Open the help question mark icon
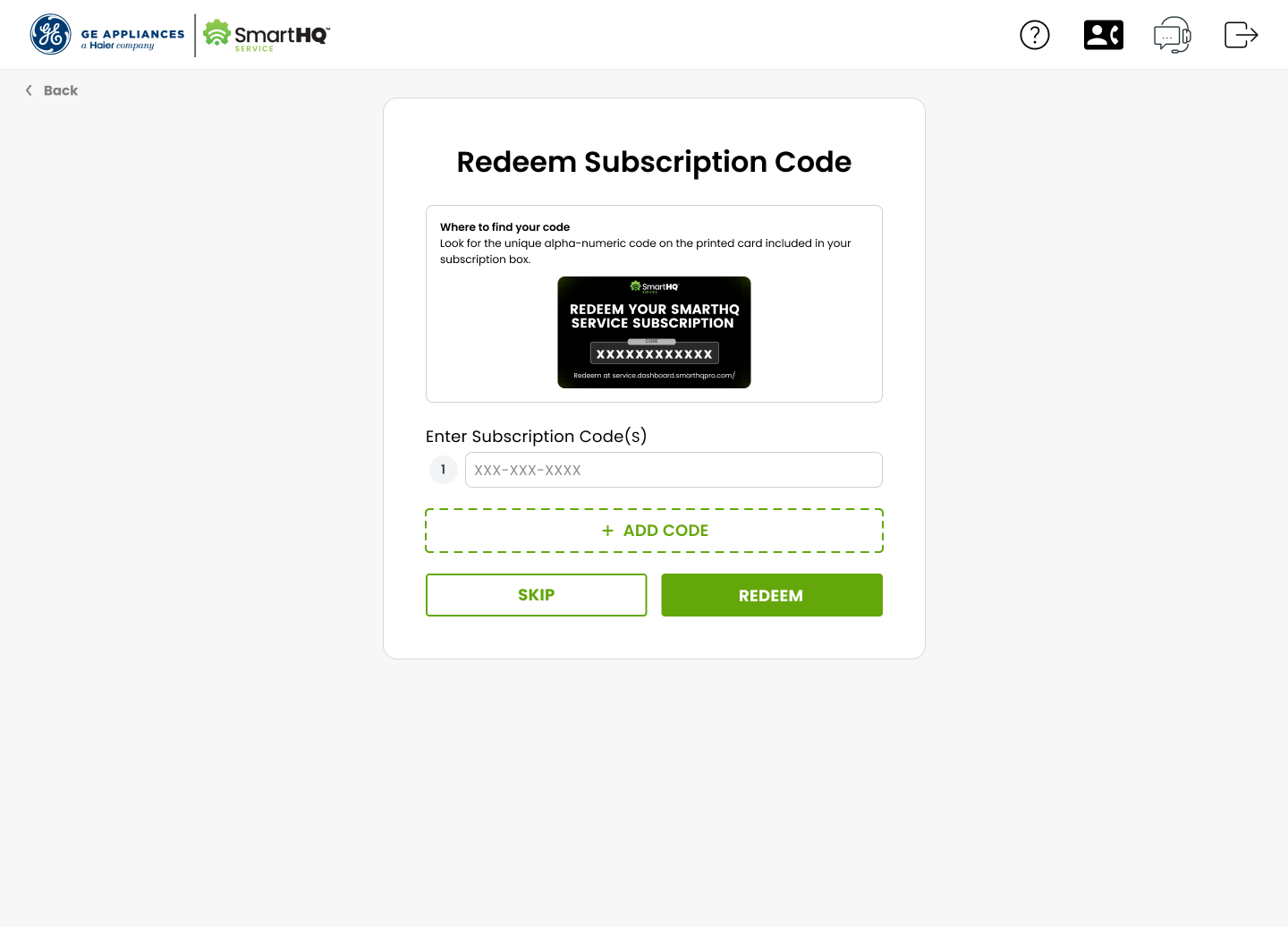 1035,34
